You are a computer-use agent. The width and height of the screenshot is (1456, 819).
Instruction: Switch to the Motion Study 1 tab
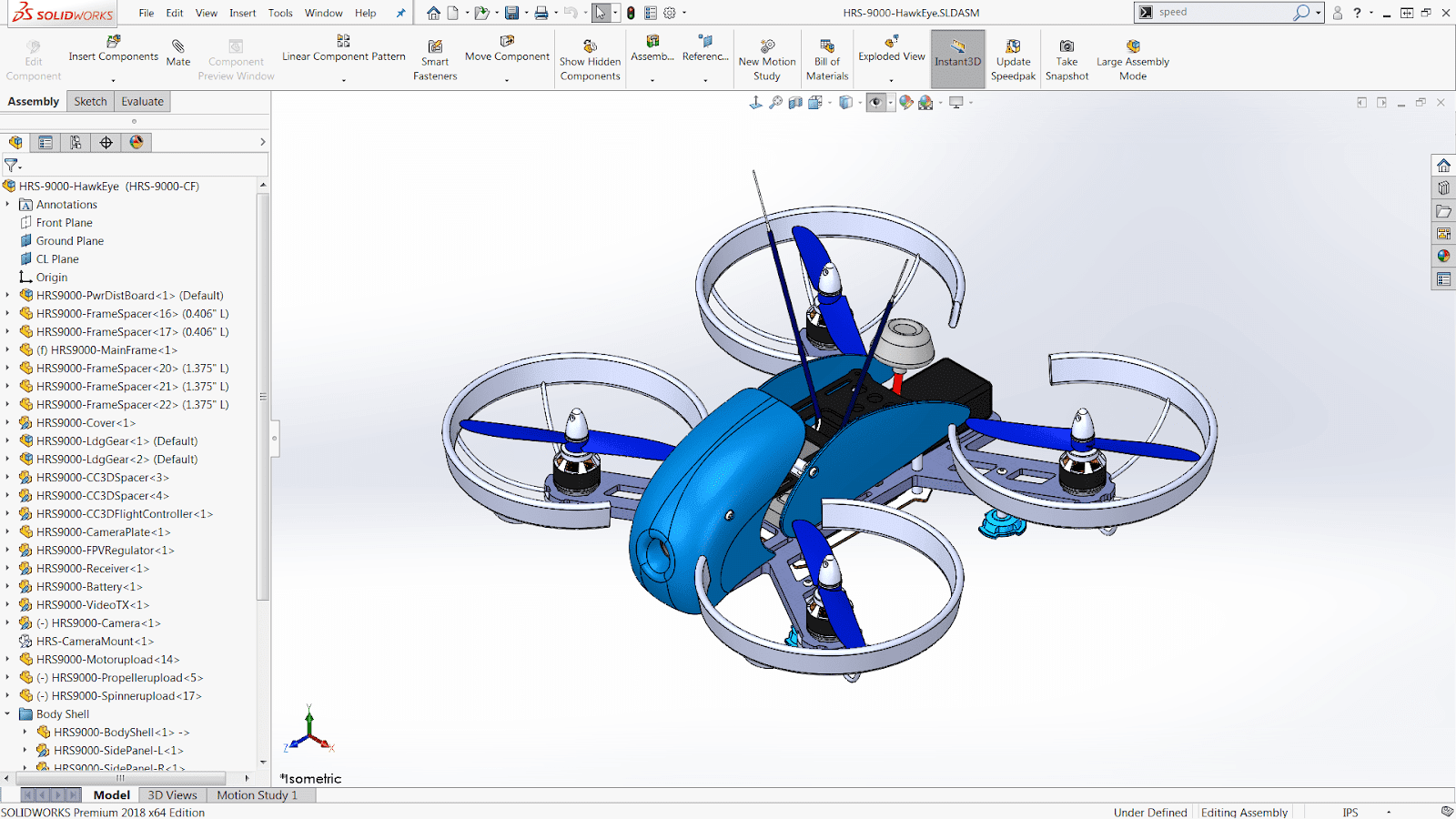pos(258,794)
